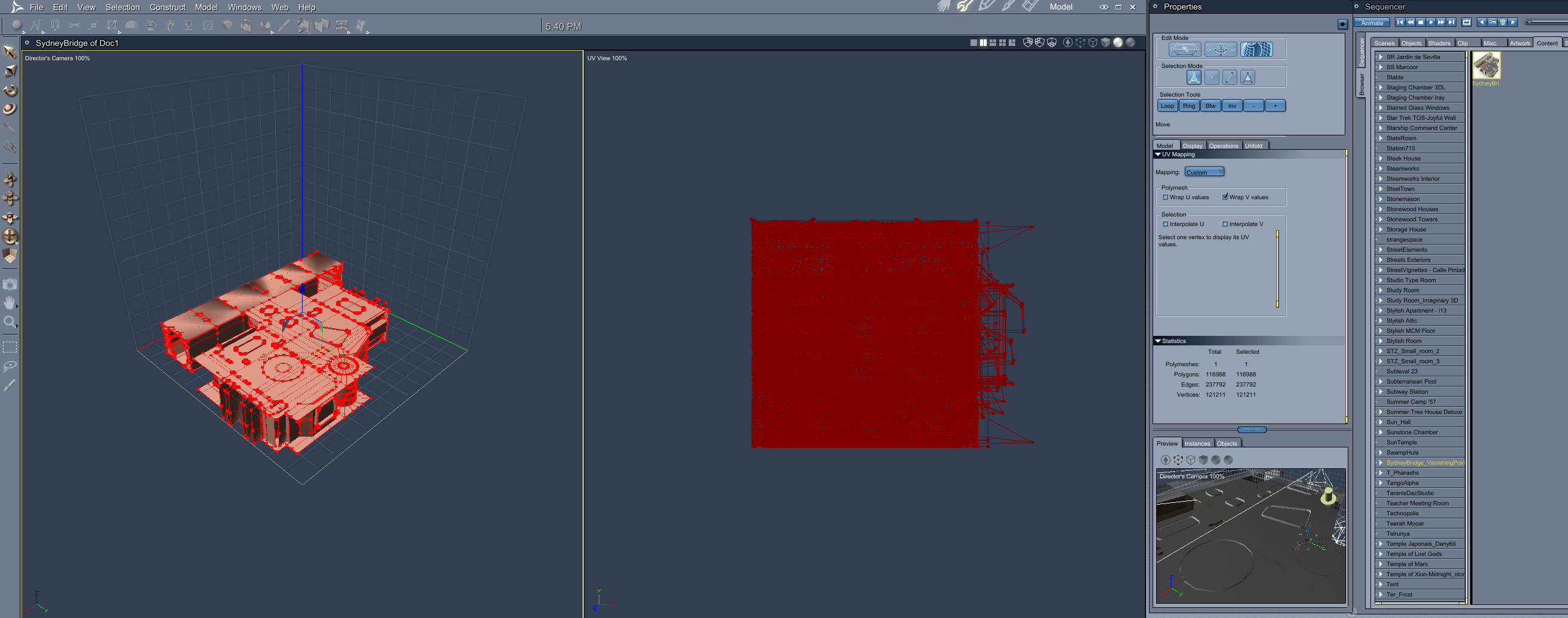Viewport: 1568px width, 618px height.
Task: Select the lasso selection tool
Action: tap(10, 366)
